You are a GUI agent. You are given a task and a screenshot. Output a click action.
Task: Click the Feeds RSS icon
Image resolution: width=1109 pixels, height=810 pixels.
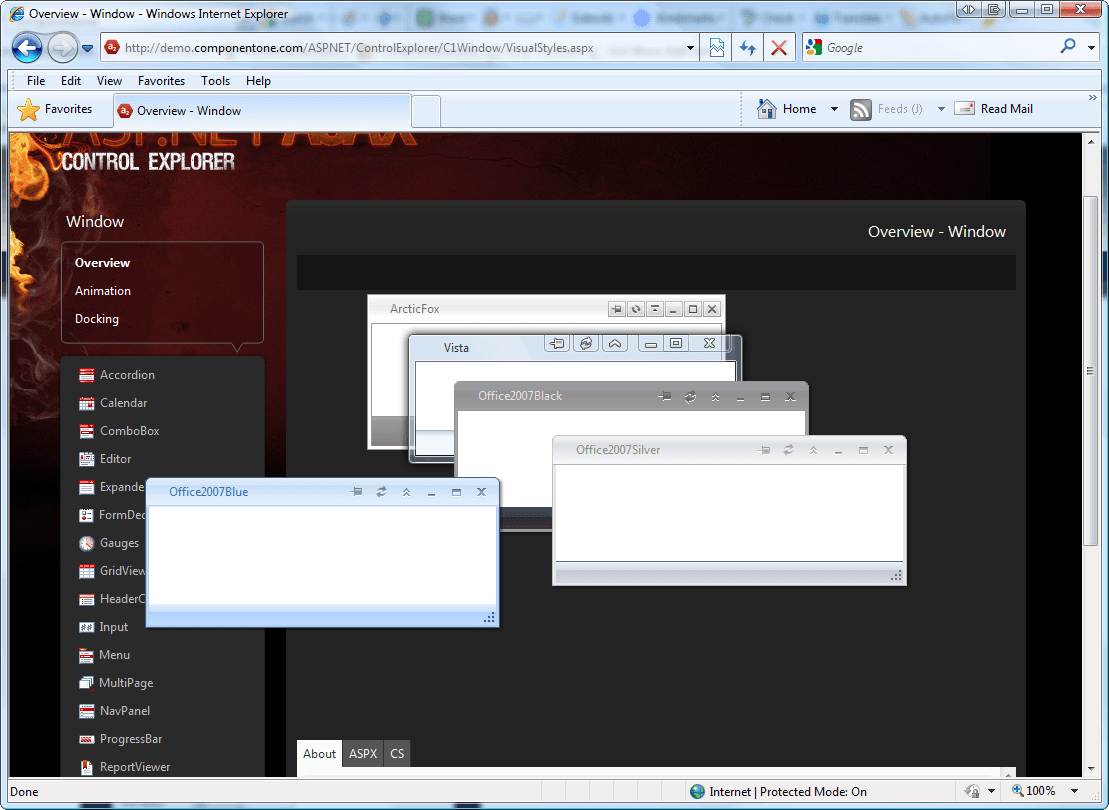[x=861, y=110]
